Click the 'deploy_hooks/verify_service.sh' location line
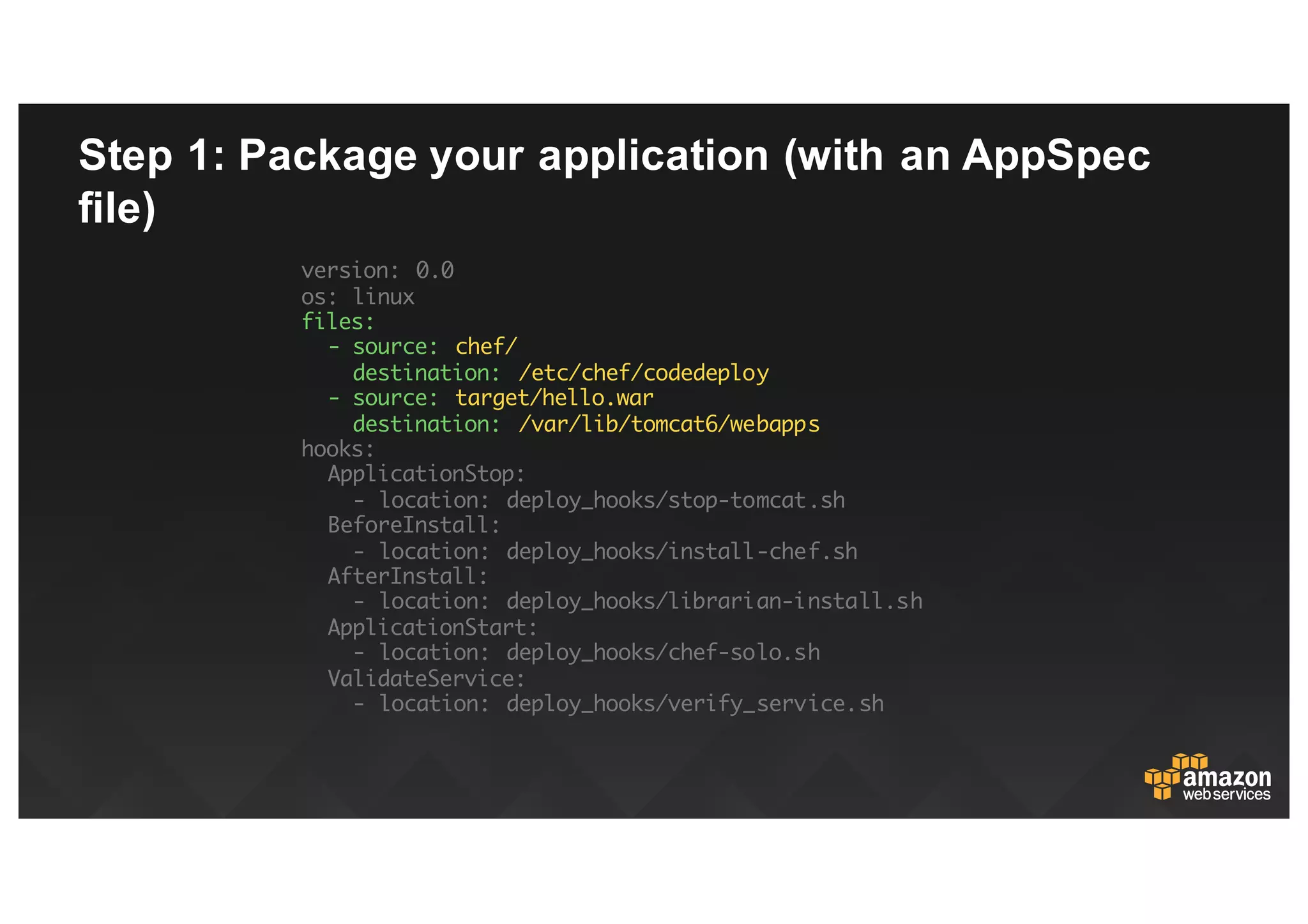The width and height of the screenshot is (1308, 924). [619, 704]
